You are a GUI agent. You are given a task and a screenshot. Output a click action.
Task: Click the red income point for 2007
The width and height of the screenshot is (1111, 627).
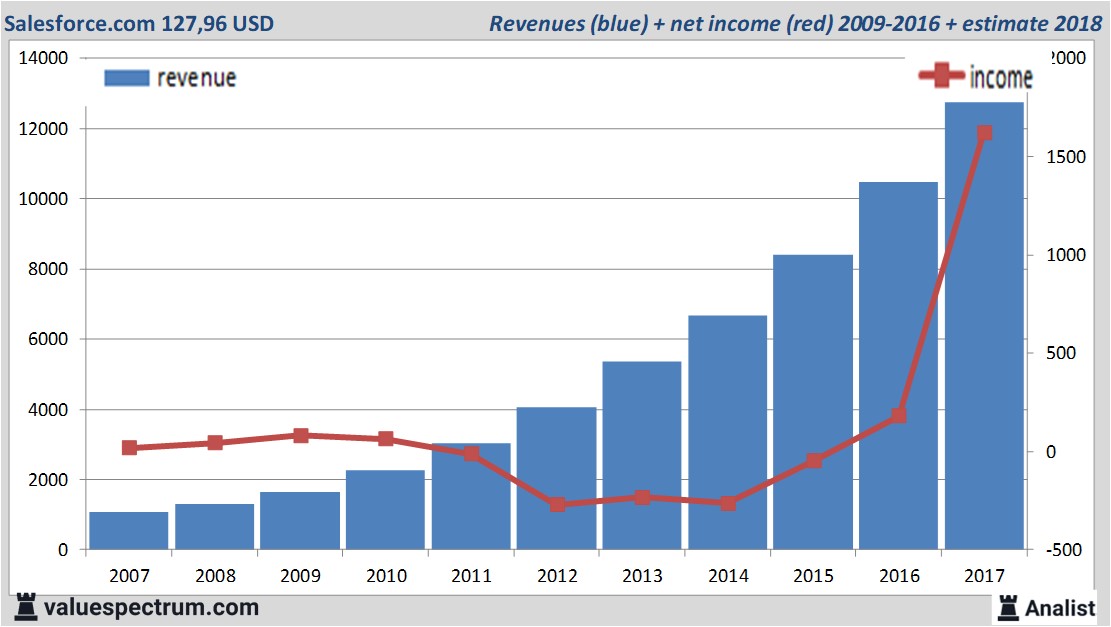(x=129, y=448)
